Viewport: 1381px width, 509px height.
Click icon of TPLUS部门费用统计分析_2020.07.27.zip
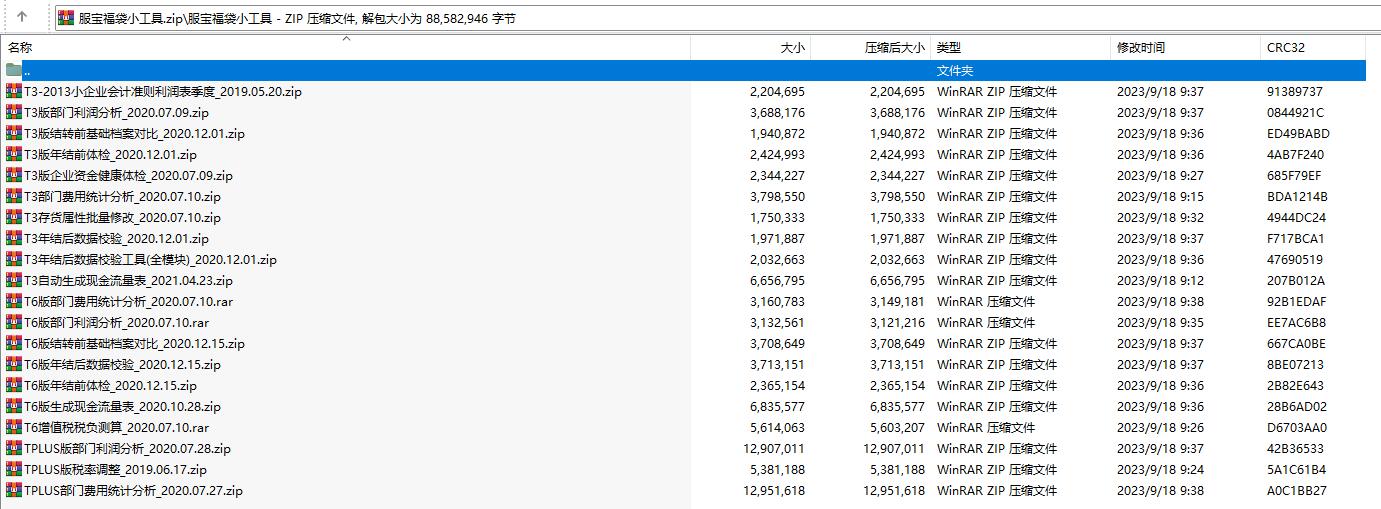13,490
